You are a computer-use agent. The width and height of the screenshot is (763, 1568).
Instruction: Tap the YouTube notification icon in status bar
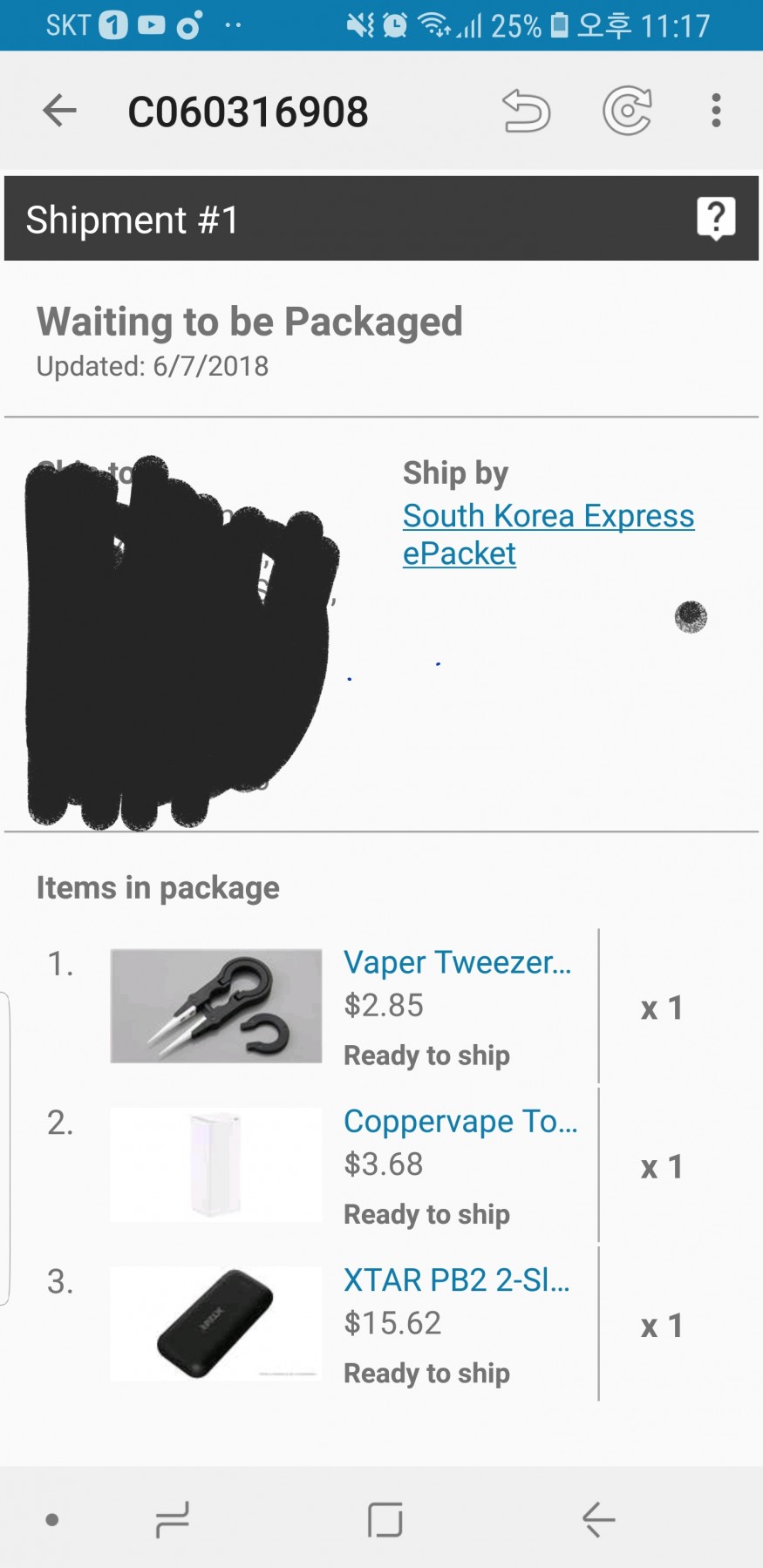point(151,24)
